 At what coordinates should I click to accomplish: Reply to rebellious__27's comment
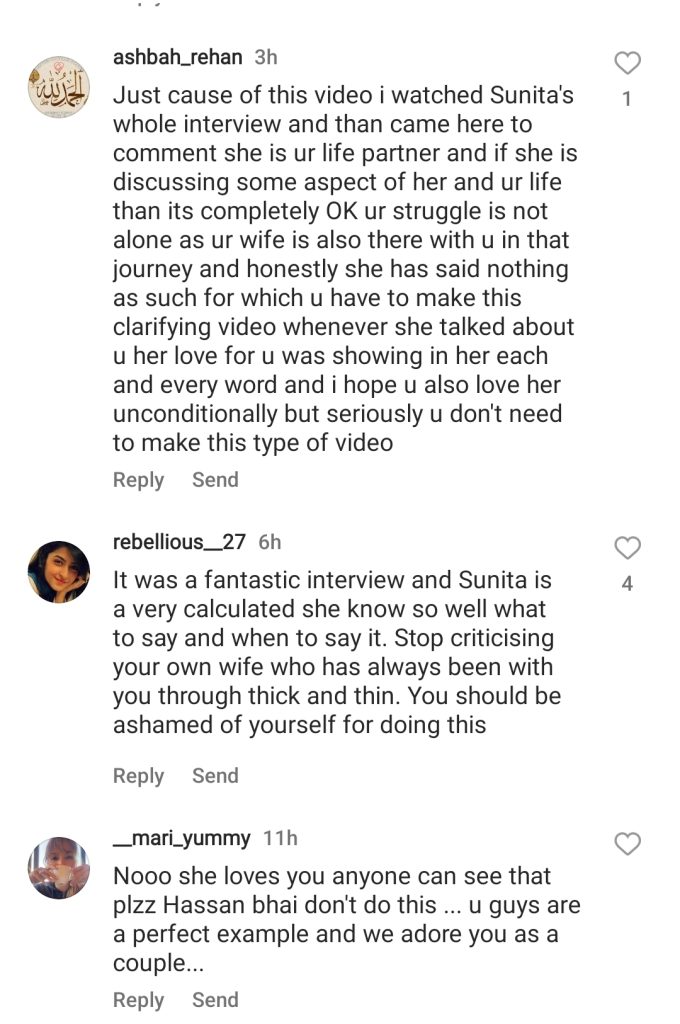pos(138,776)
